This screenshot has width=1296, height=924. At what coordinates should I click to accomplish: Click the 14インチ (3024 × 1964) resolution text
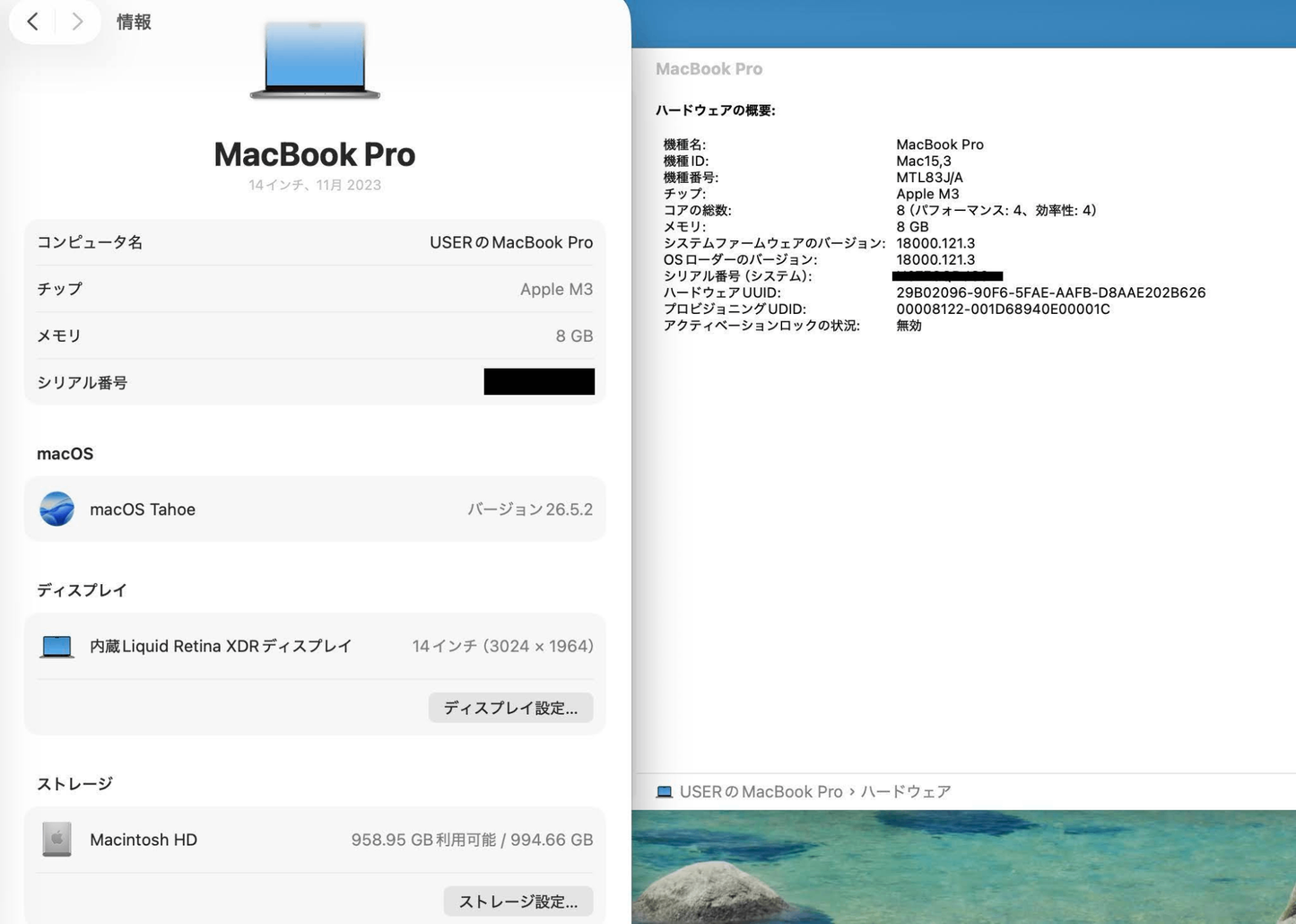pyautogui.click(x=503, y=646)
